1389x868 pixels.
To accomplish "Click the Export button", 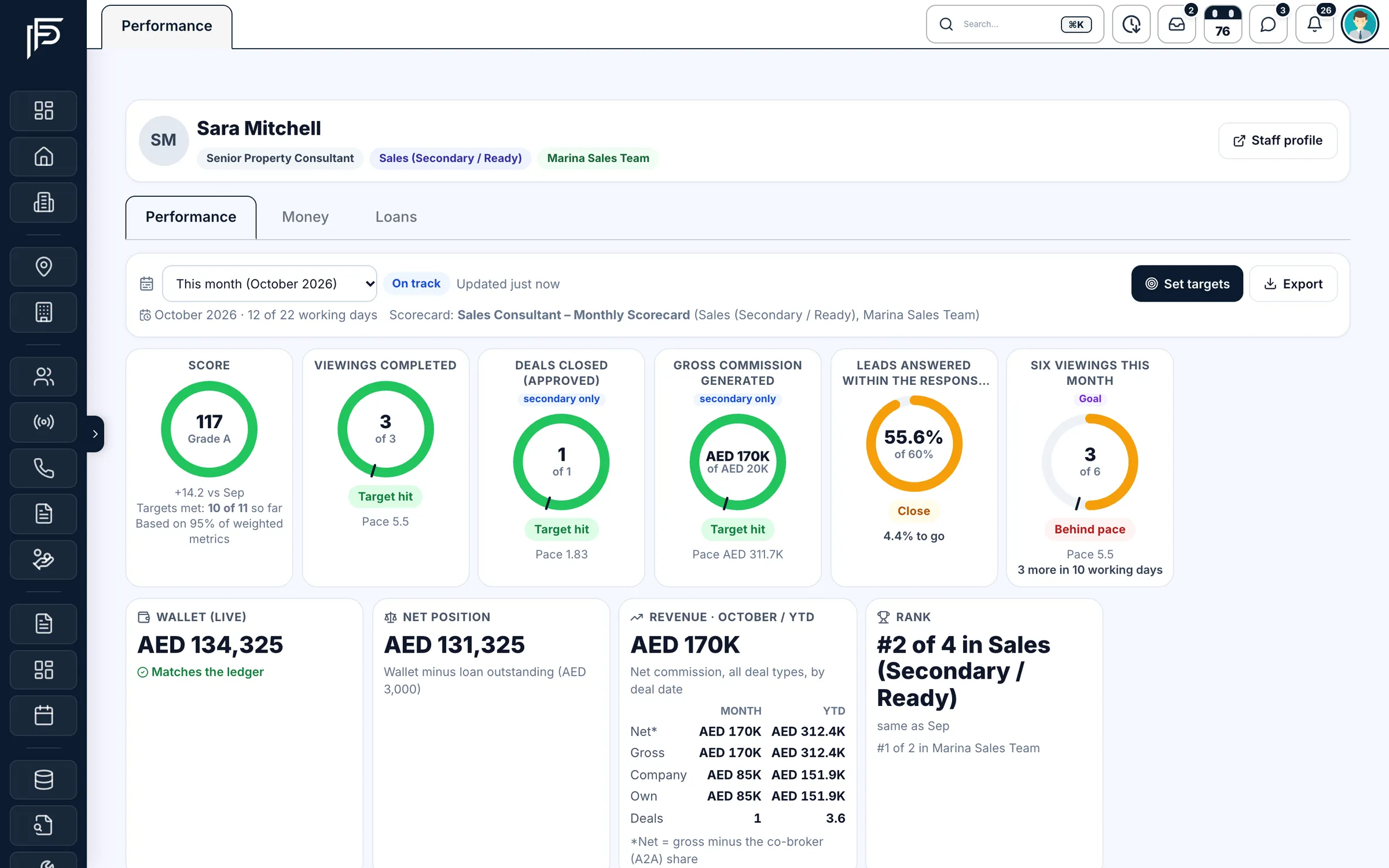I will point(1294,284).
